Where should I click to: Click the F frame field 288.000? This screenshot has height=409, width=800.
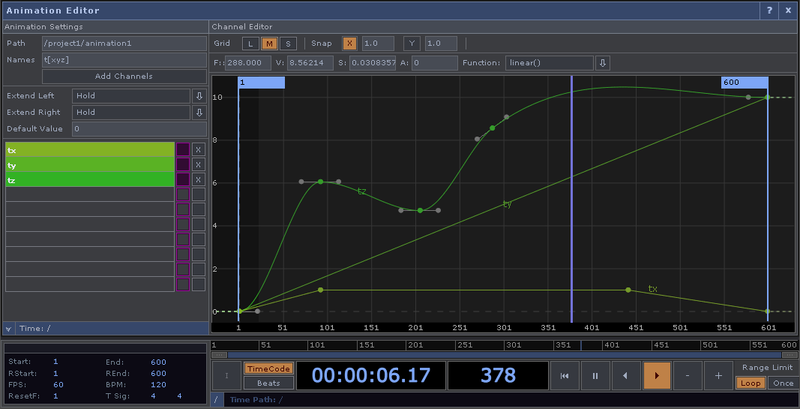248,63
